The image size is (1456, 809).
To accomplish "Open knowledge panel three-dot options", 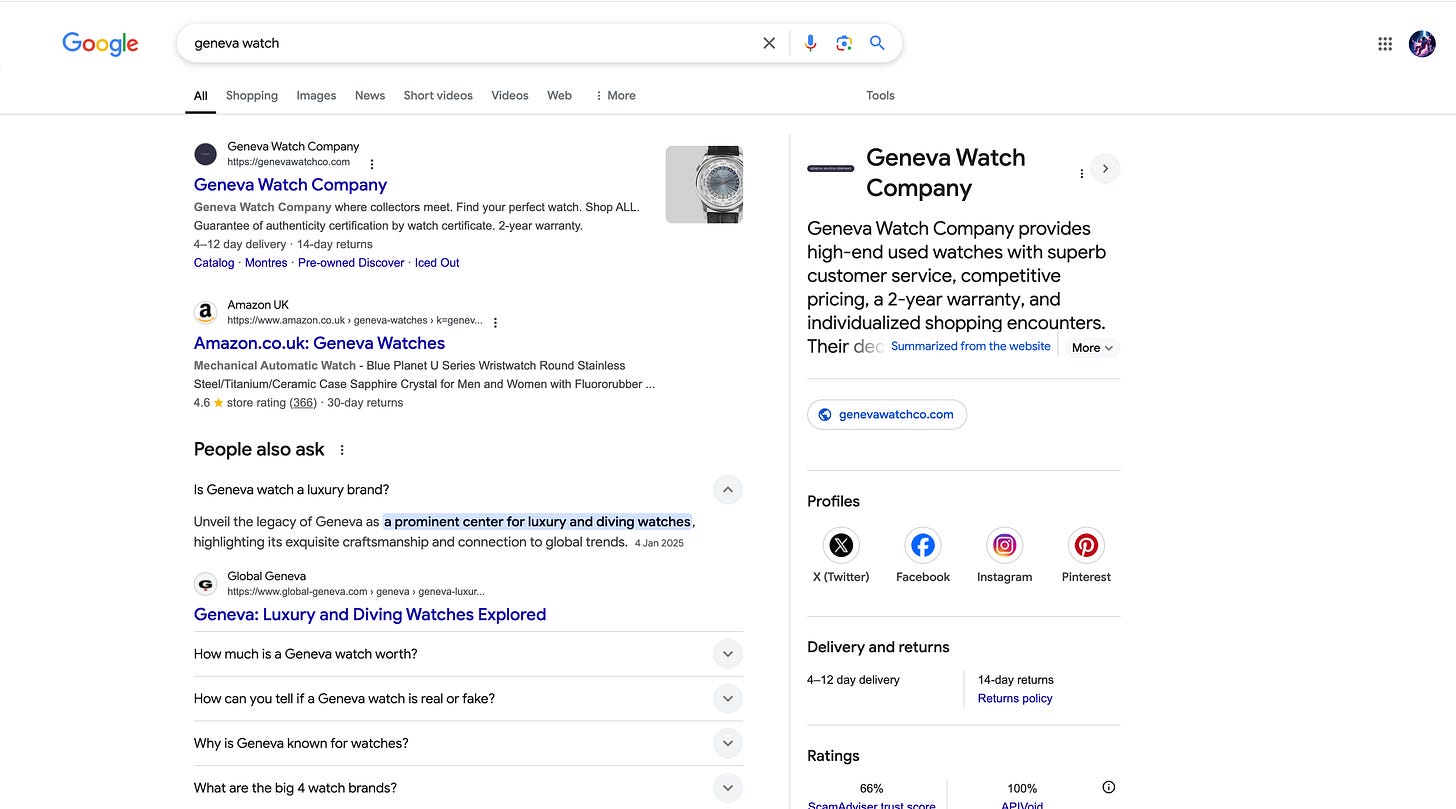I will tap(1081, 173).
